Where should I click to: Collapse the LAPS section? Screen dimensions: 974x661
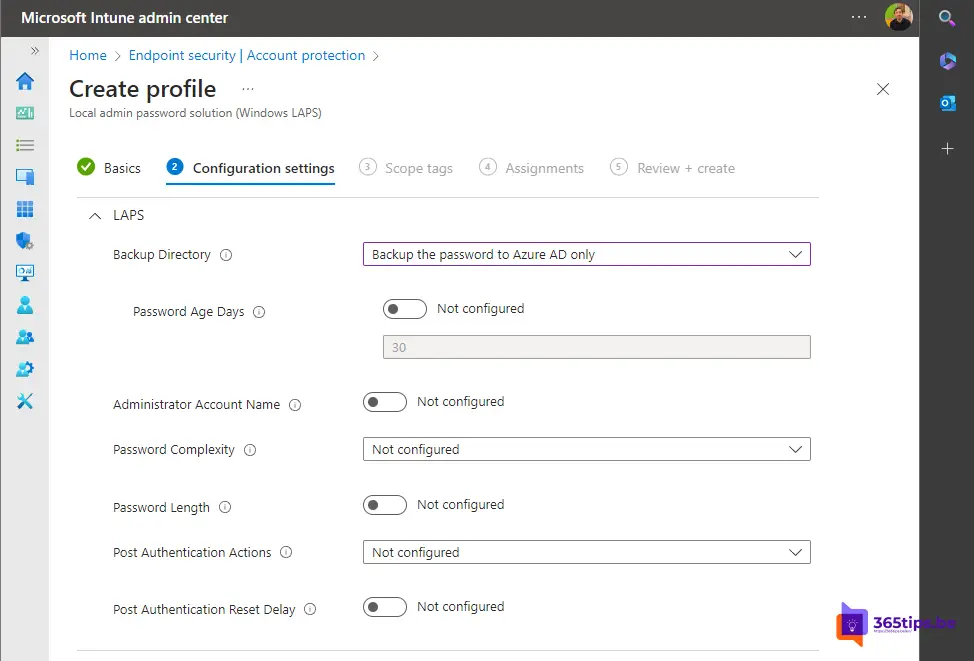pos(95,216)
